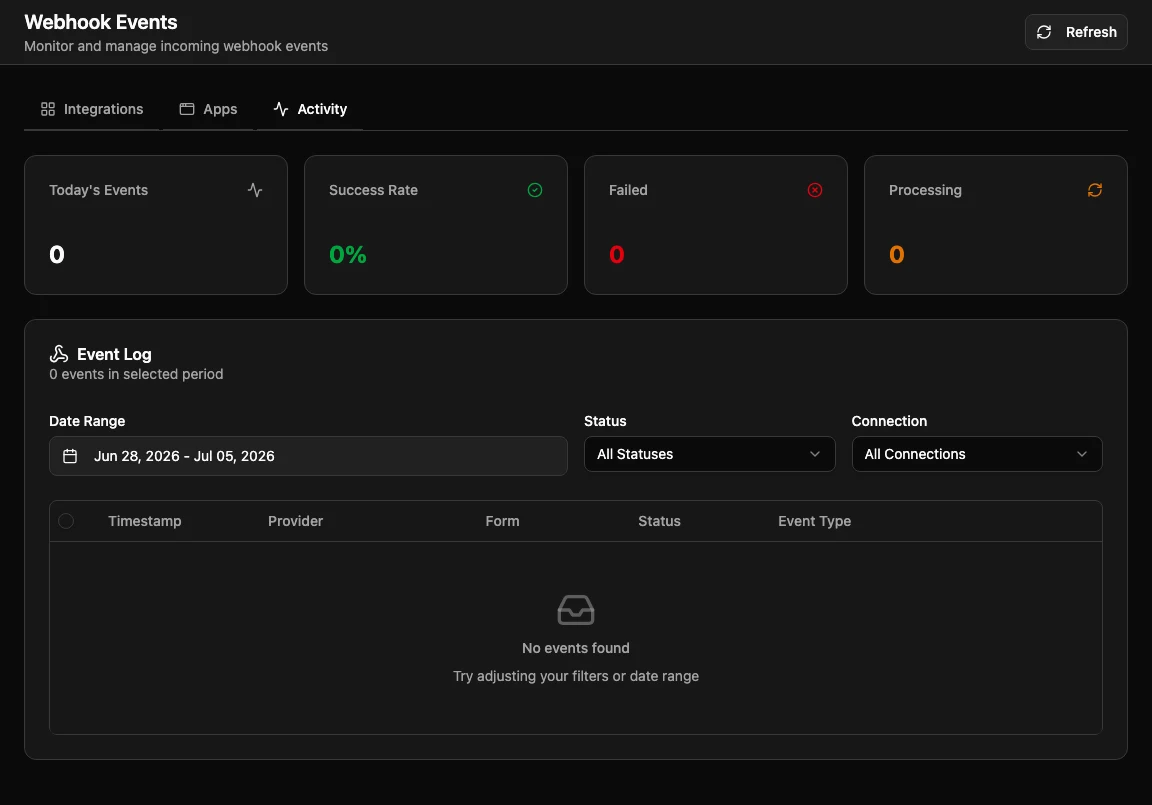The image size is (1152, 805).
Task: Select the Activity tab
Action: pyautogui.click(x=310, y=109)
